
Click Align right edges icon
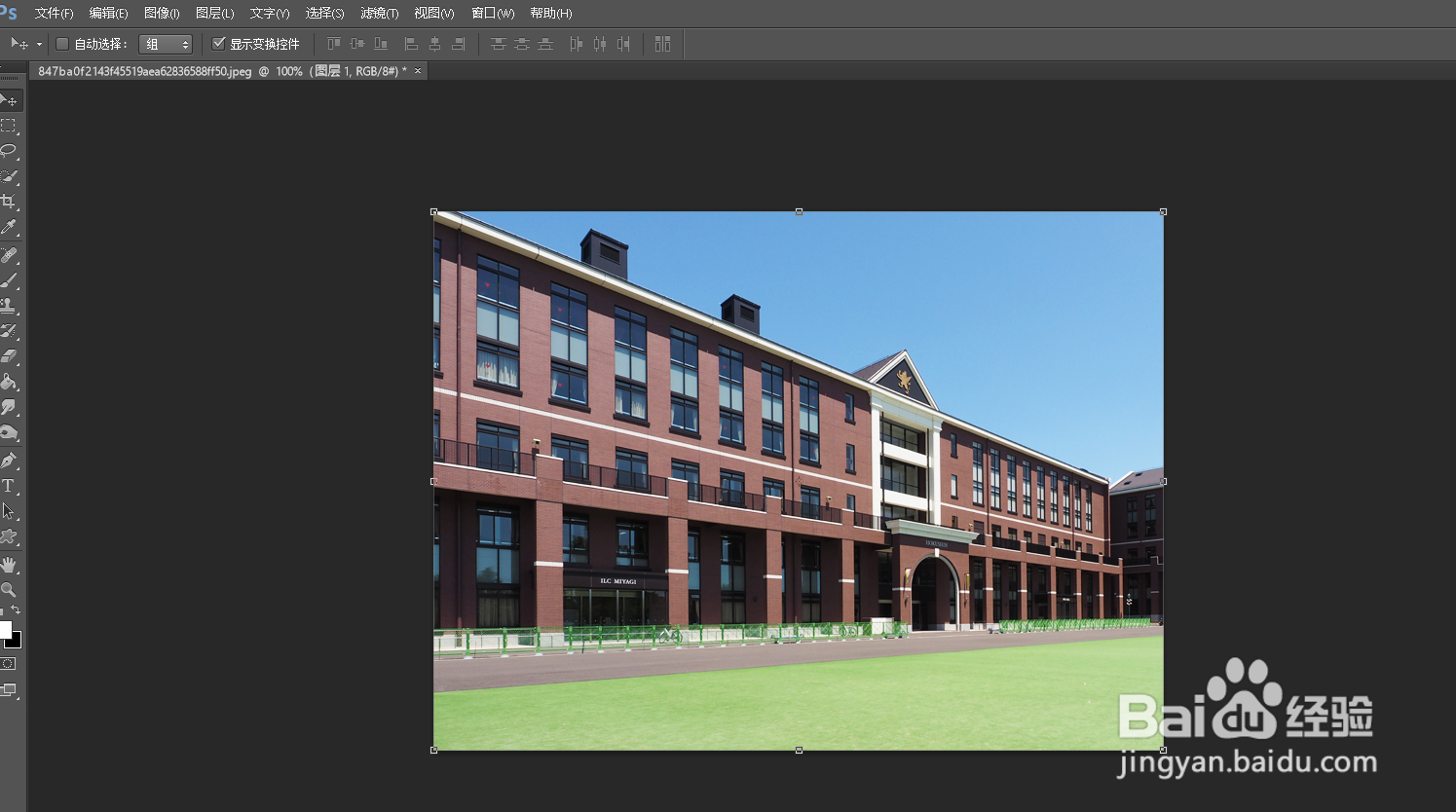[x=458, y=44]
